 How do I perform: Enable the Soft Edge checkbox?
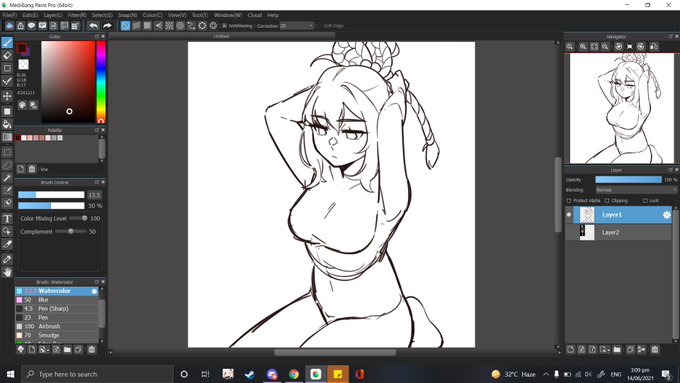(320, 26)
